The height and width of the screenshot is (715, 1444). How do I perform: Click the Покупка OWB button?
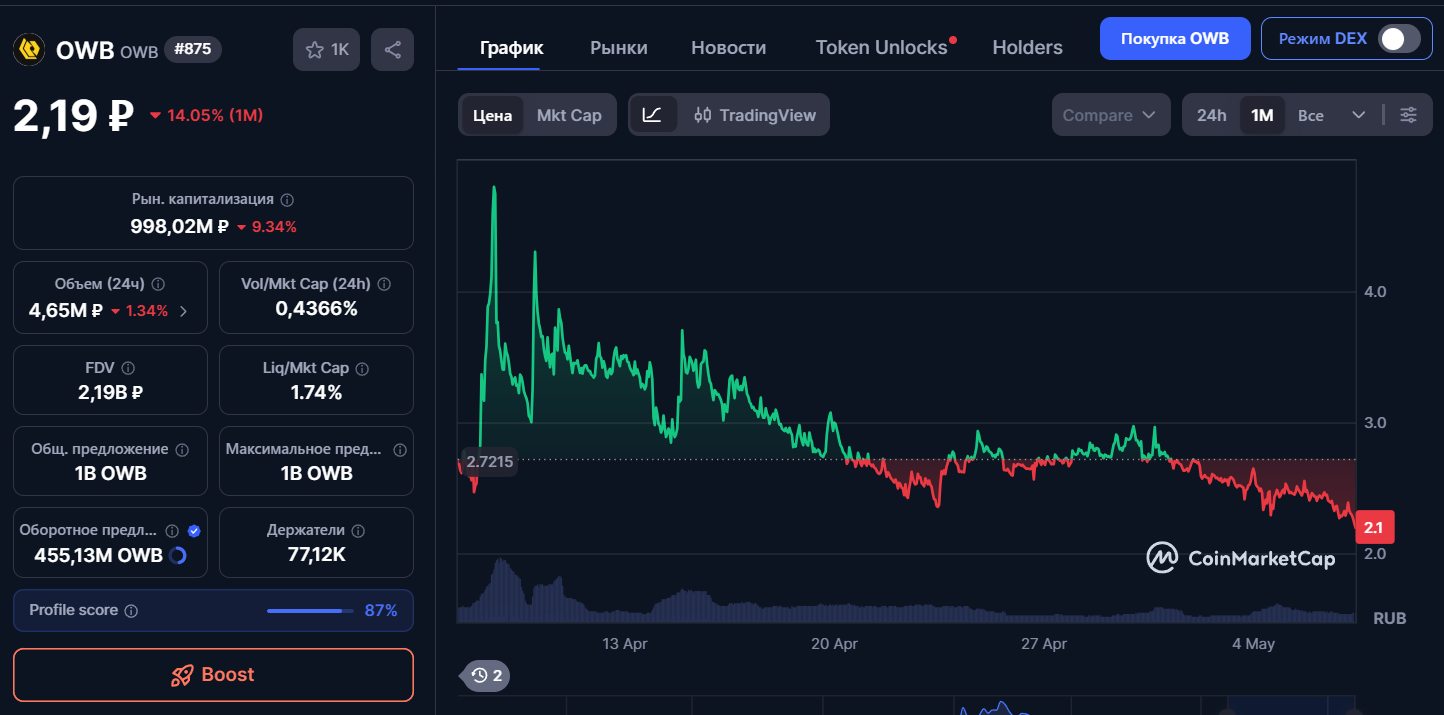click(x=1175, y=39)
